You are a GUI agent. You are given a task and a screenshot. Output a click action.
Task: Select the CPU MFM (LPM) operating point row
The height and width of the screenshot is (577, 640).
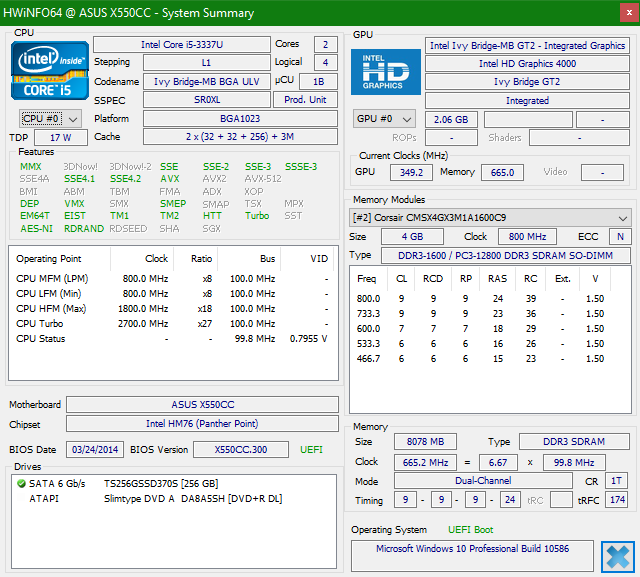173,279
